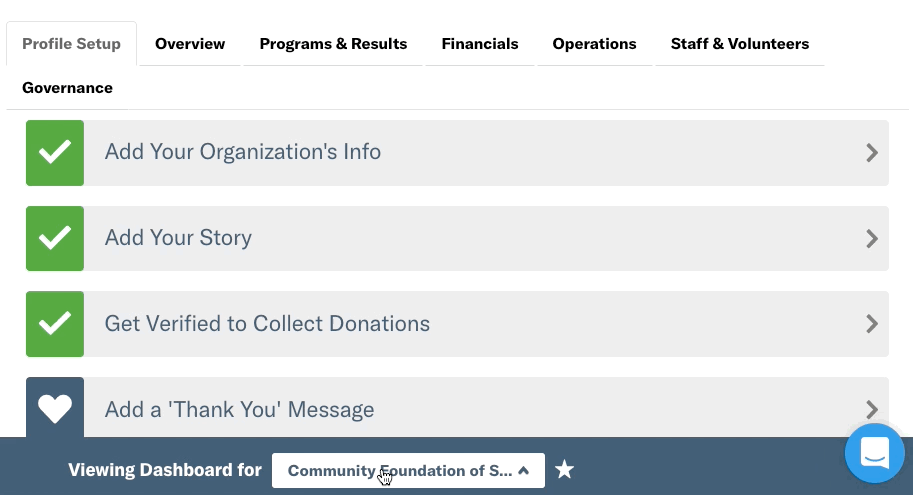Select the Staff & Volunteers tab

(x=739, y=44)
